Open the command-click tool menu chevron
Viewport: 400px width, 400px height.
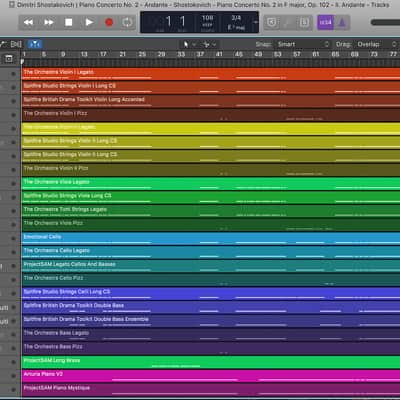(x=214, y=44)
